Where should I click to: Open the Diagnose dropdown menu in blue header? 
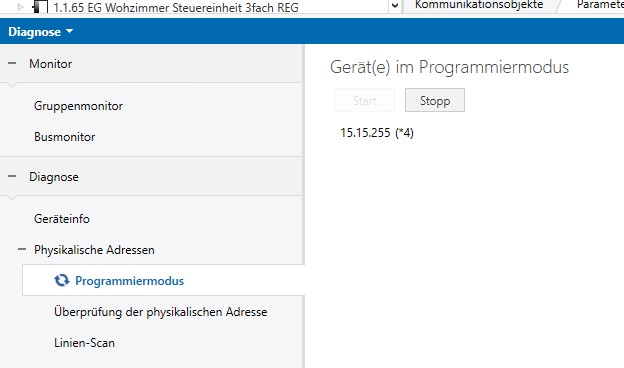[x=41, y=32]
